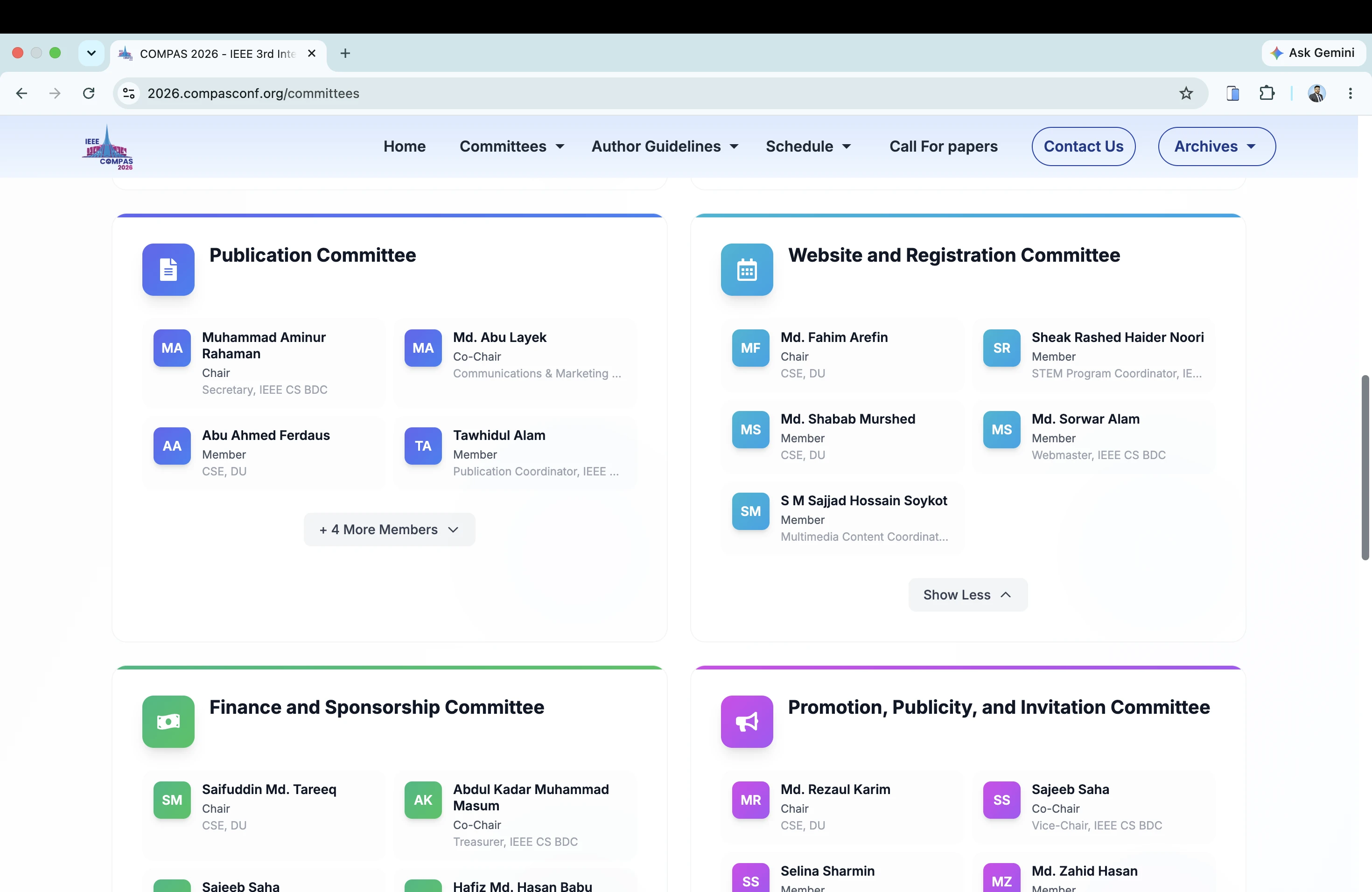Click the AA avatar for Abu Ahmed Ferdaus
The image size is (1372, 892).
pos(172,446)
